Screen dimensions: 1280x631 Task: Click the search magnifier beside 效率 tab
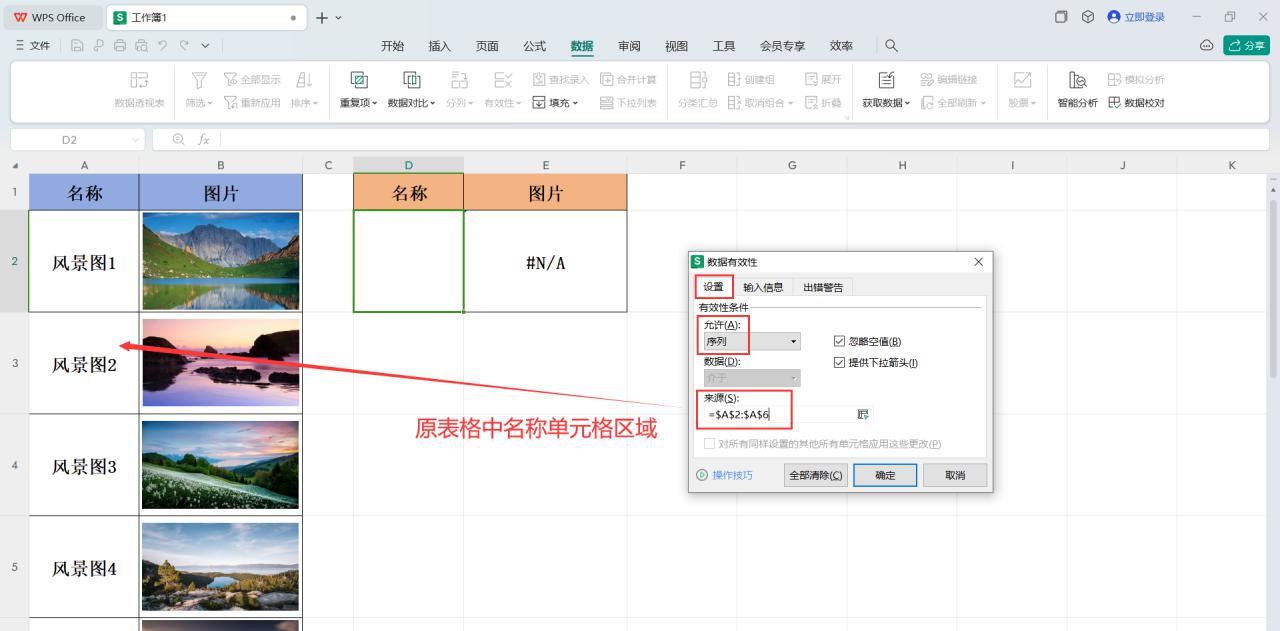click(891, 46)
